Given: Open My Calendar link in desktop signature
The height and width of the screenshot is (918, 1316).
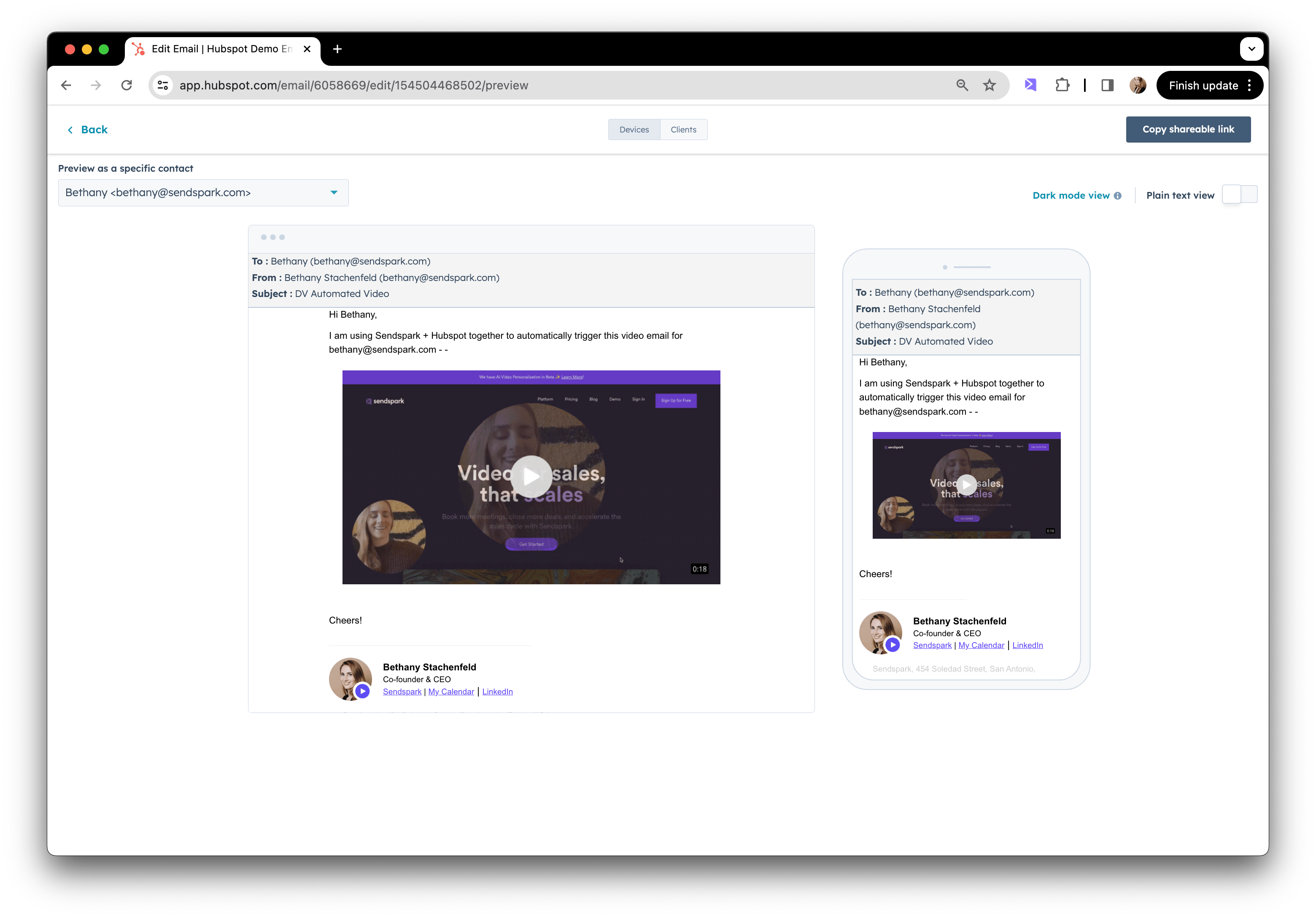Looking at the screenshot, I should pyautogui.click(x=451, y=691).
